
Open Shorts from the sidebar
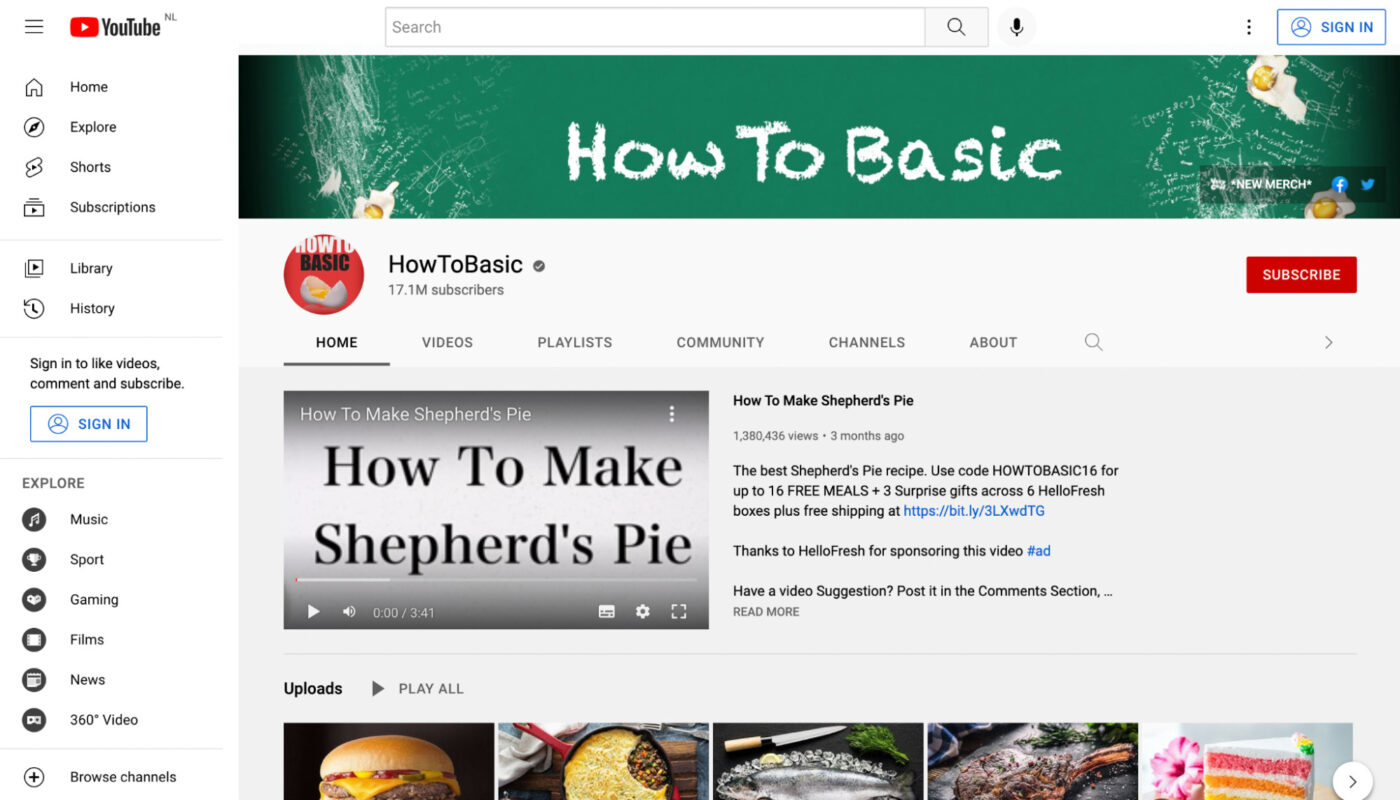pos(90,167)
